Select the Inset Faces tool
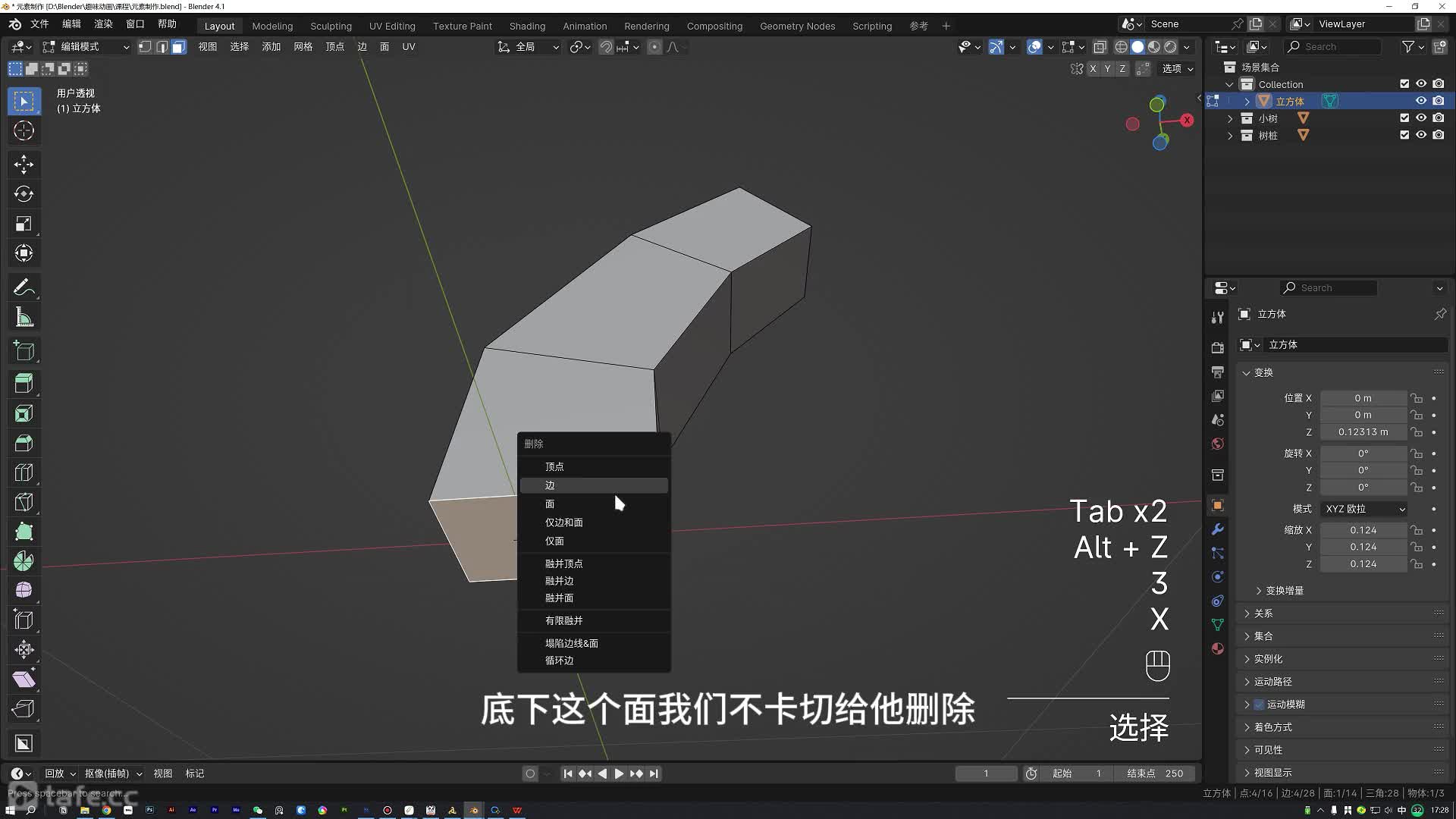1456x819 pixels. click(24, 413)
